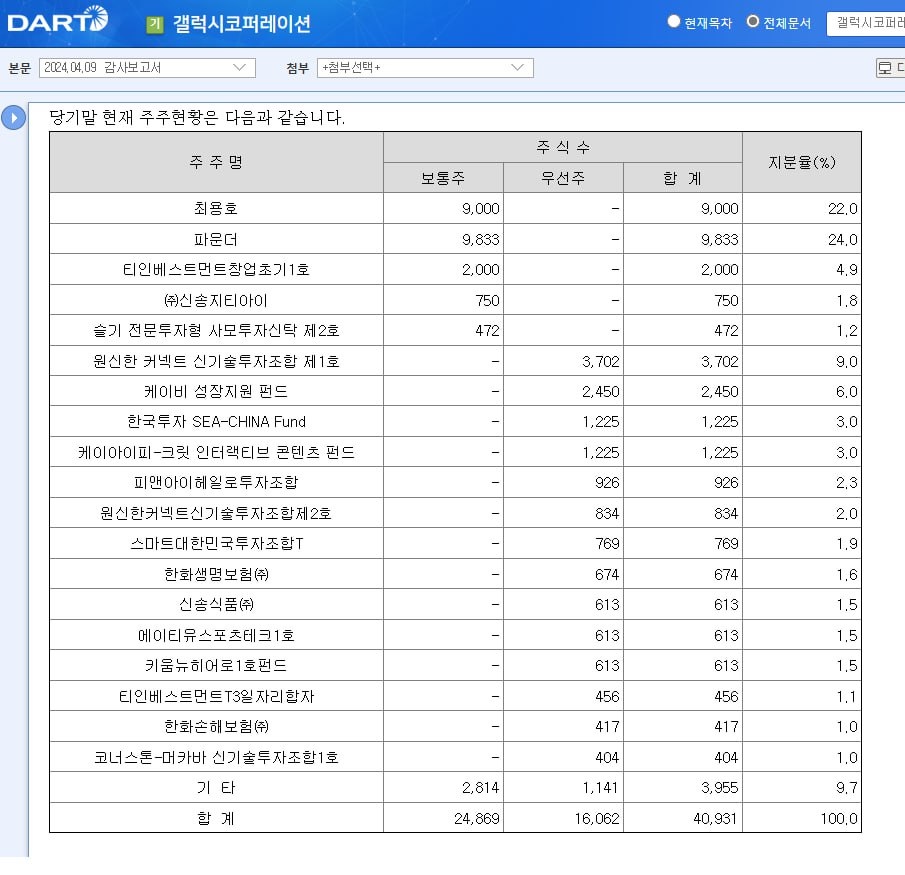Click the search input with 갤럭시코퍼레이션
905x875 pixels.
[866, 23]
